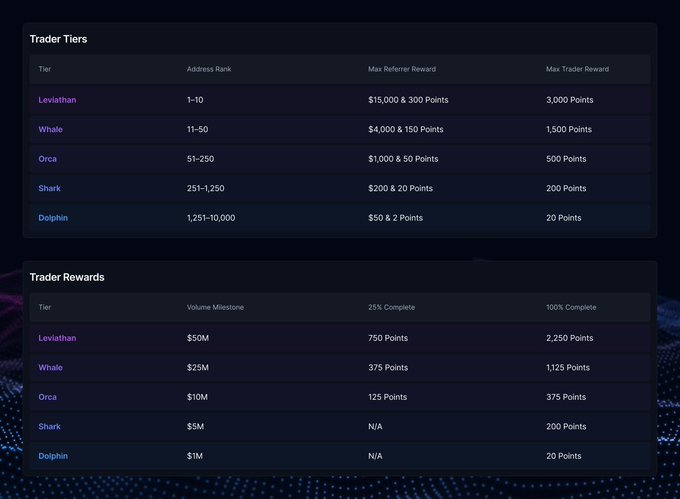
Task: Click the Max Trader Reward column header
Action: [577, 69]
